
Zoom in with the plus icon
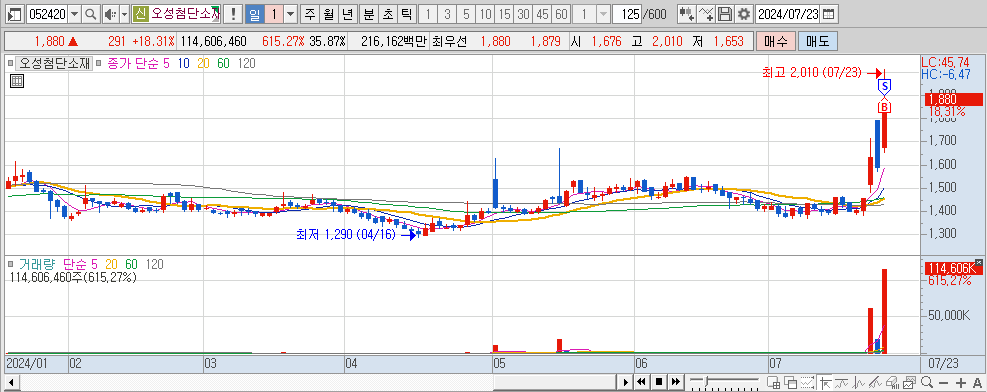click(961, 383)
